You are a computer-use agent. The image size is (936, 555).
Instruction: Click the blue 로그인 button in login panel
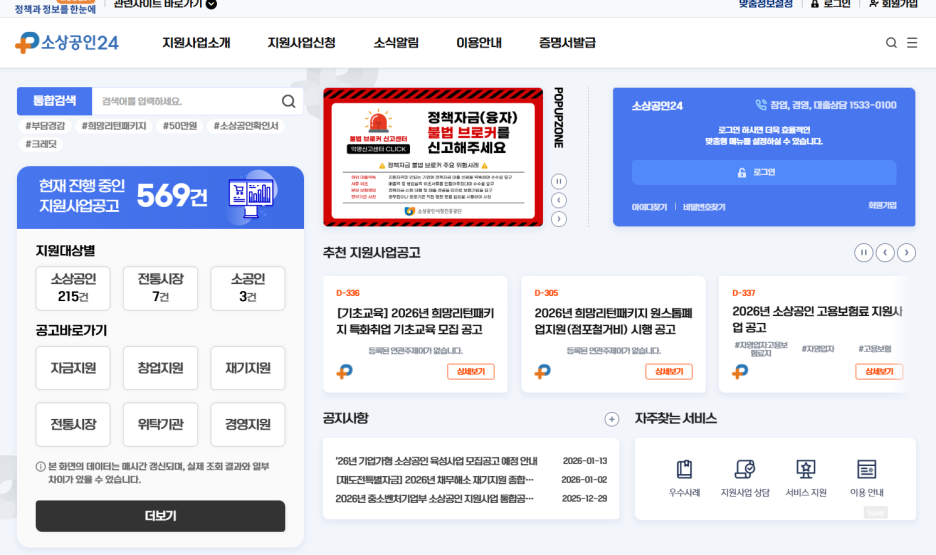tap(764, 172)
